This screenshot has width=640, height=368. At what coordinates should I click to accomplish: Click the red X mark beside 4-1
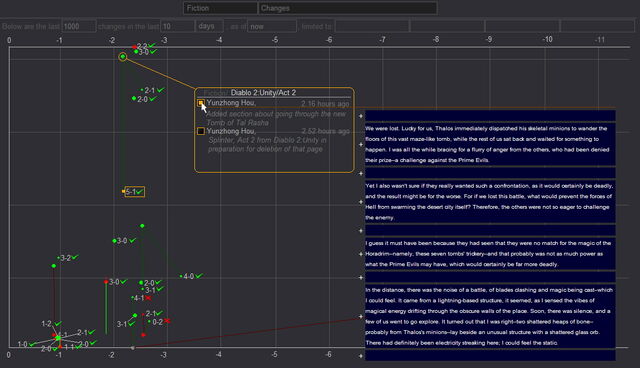pos(148,298)
